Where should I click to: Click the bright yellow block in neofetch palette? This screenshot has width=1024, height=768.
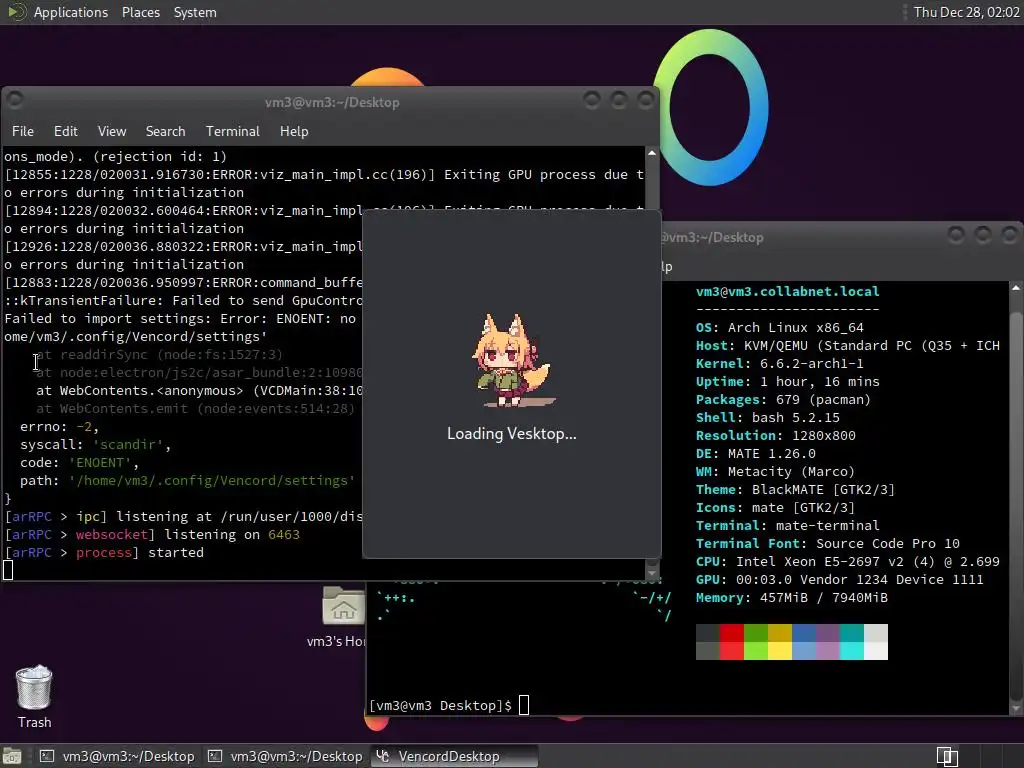tap(780, 651)
